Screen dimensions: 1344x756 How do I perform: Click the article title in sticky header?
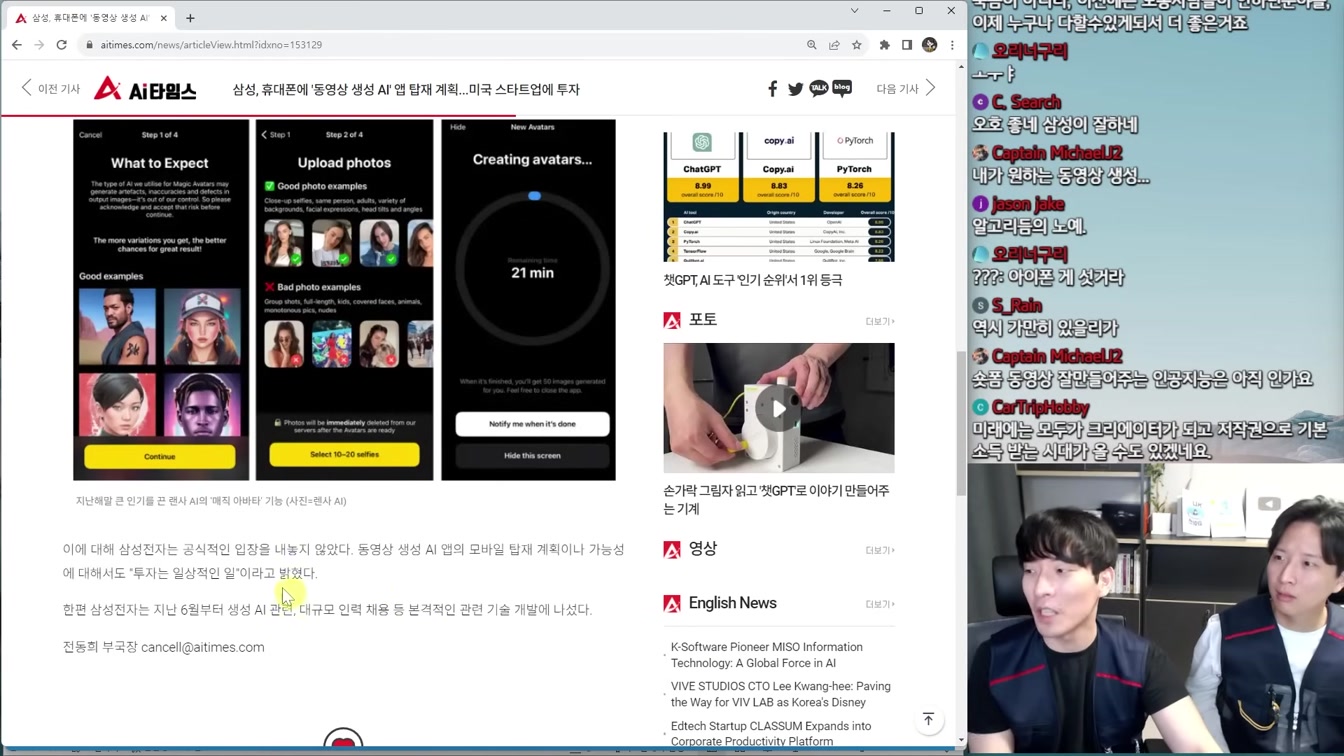click(406, 89)
